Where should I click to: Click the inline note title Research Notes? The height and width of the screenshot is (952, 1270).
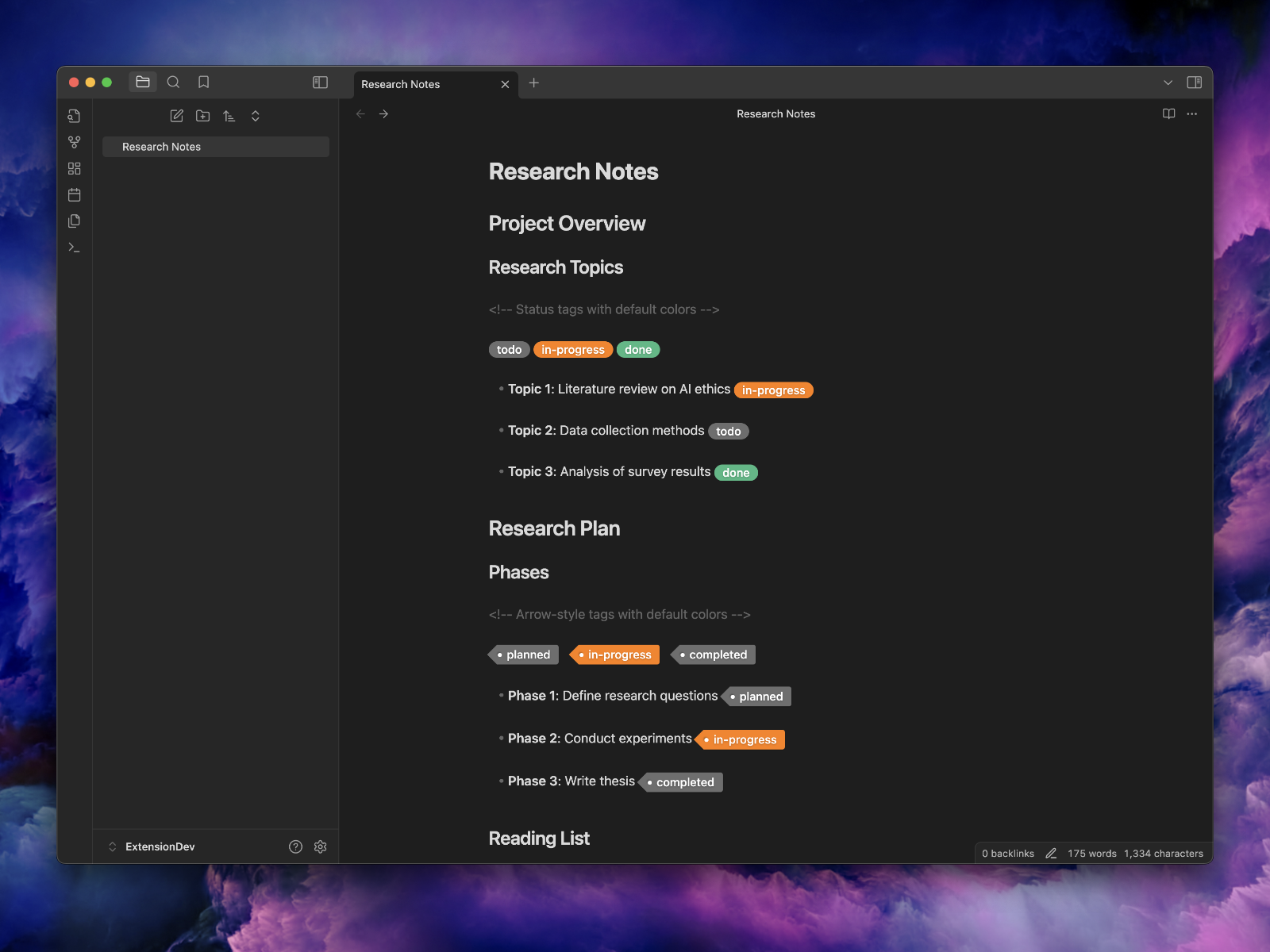coord(574,171)
